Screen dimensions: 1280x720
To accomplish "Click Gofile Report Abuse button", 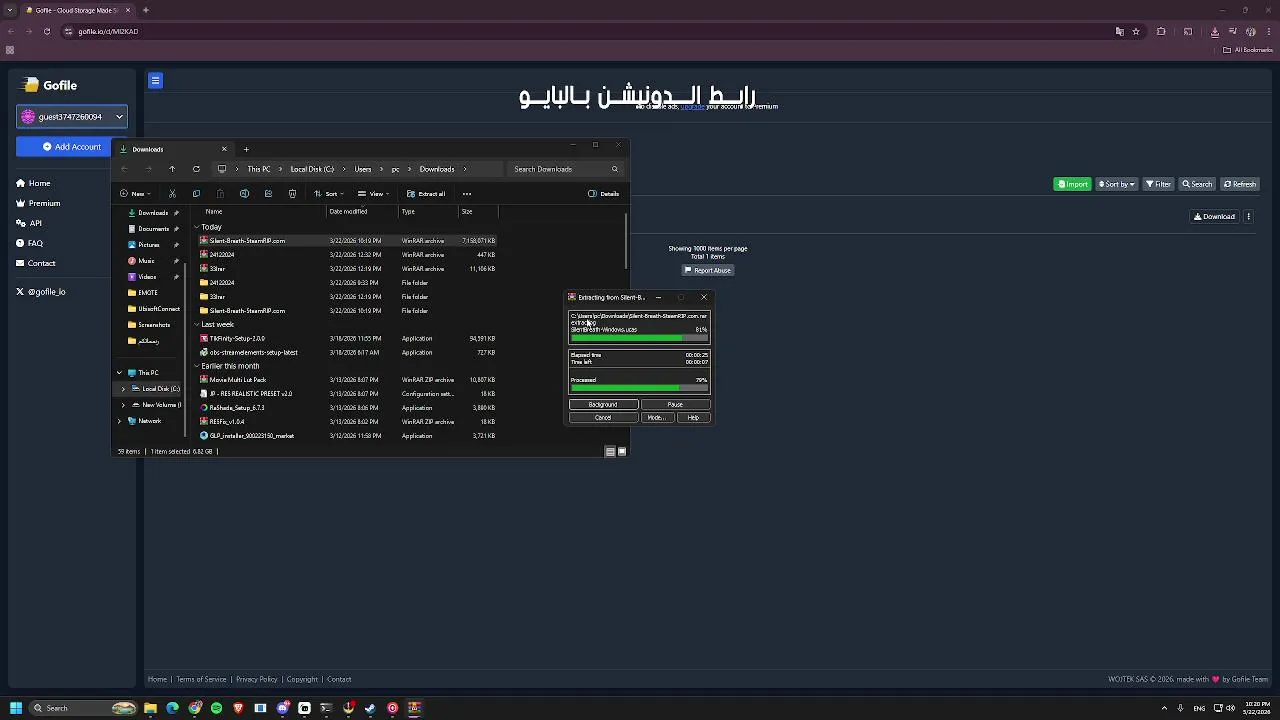I will click(708, 270).
